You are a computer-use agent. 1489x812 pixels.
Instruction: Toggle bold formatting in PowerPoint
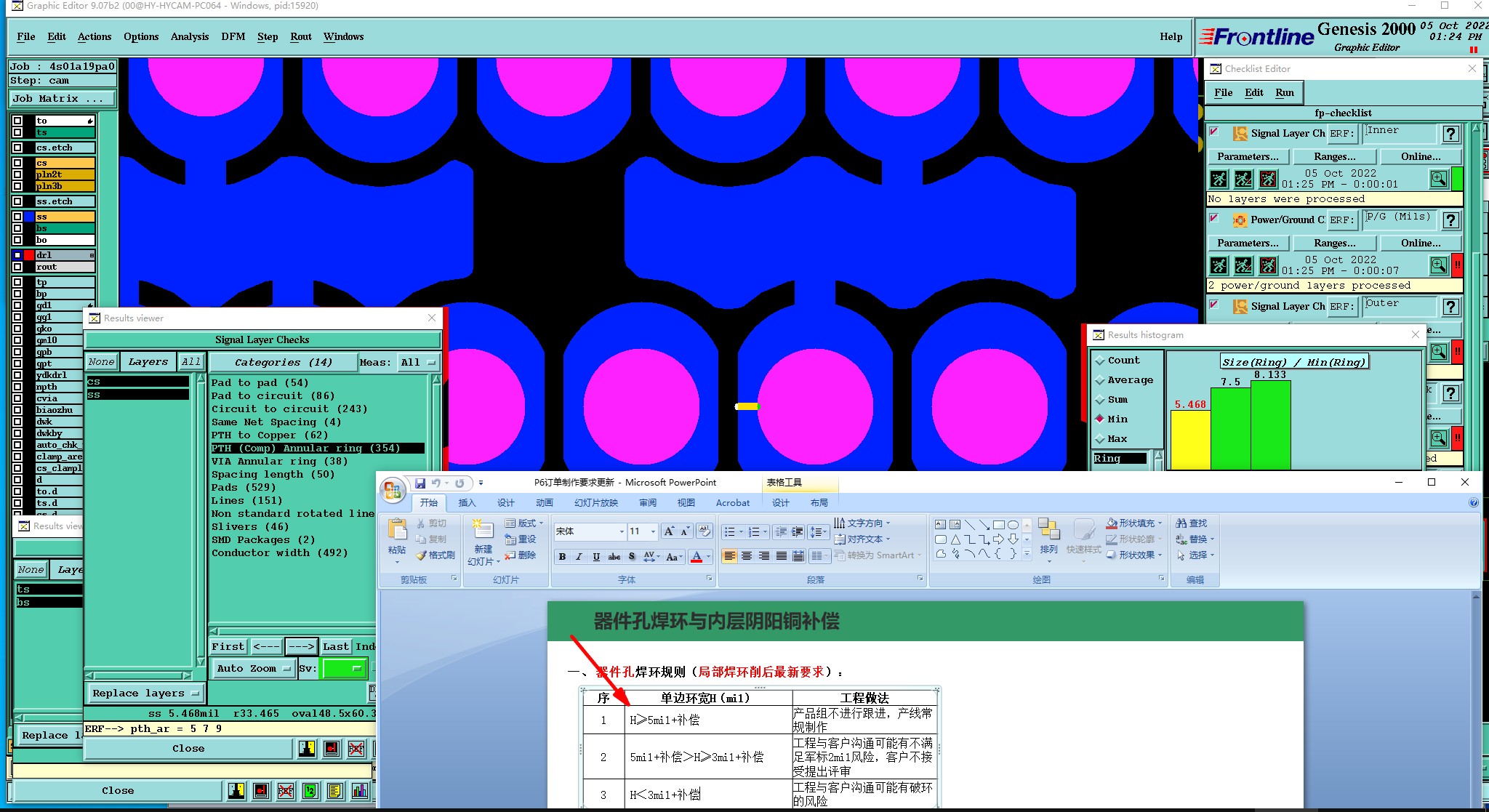point(562,557)
